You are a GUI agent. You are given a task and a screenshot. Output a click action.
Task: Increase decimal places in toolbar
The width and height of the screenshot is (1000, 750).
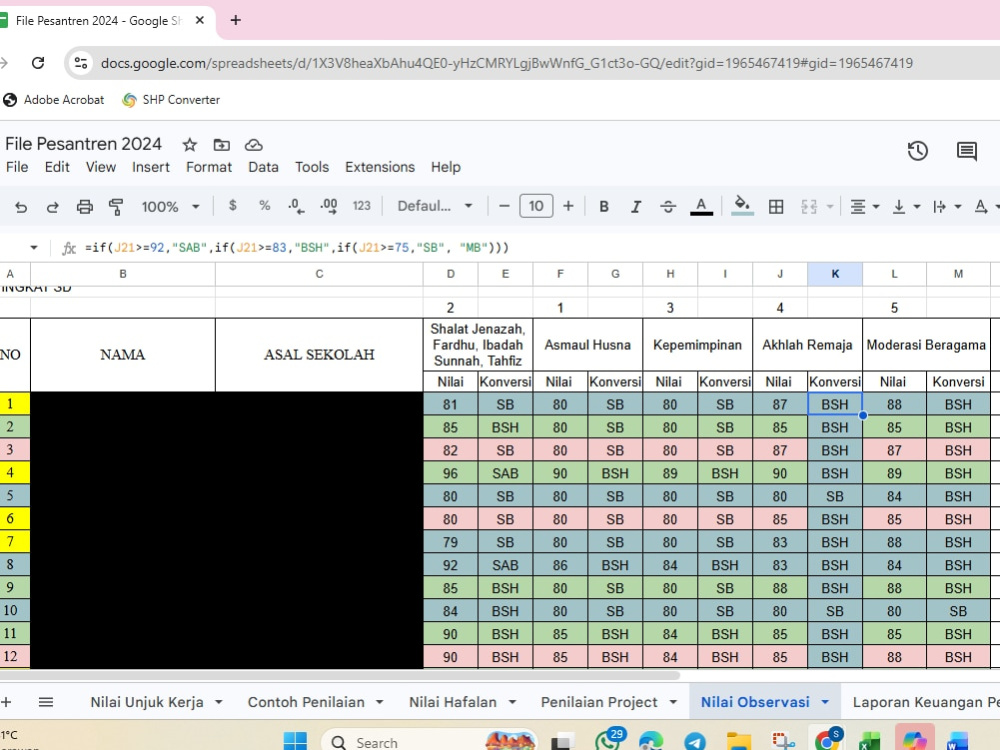328,206
